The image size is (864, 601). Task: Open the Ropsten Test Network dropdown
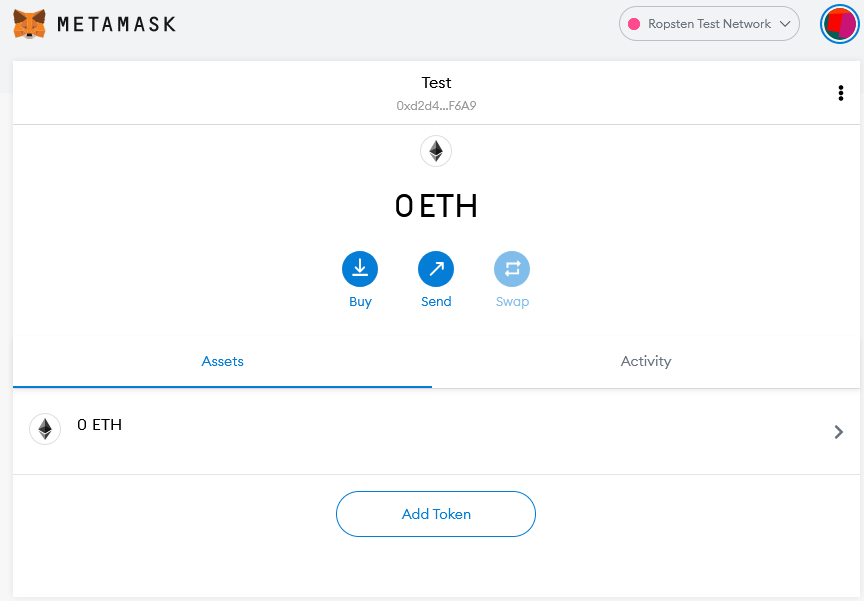point(709,24)
